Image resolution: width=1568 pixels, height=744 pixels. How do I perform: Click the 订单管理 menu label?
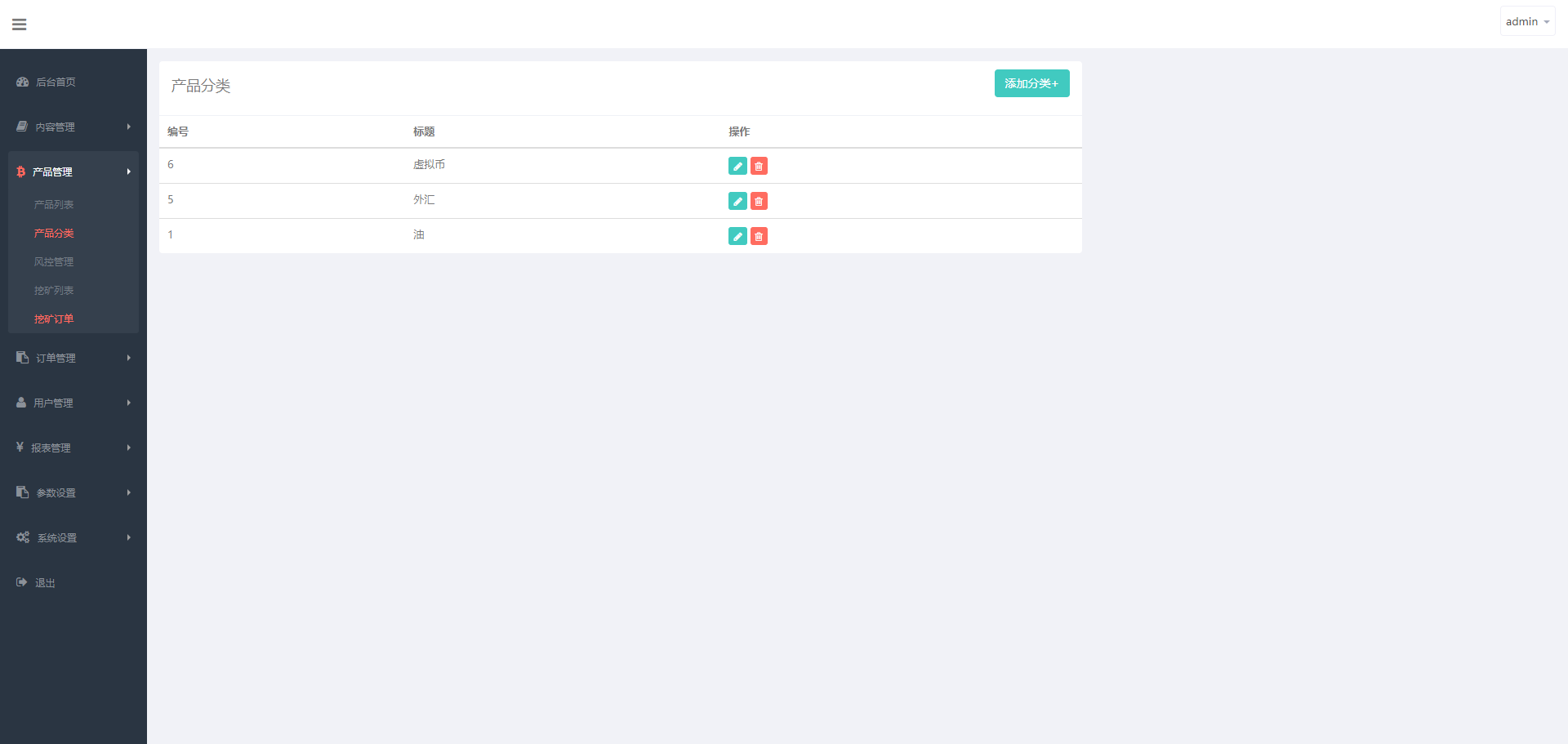56,358
